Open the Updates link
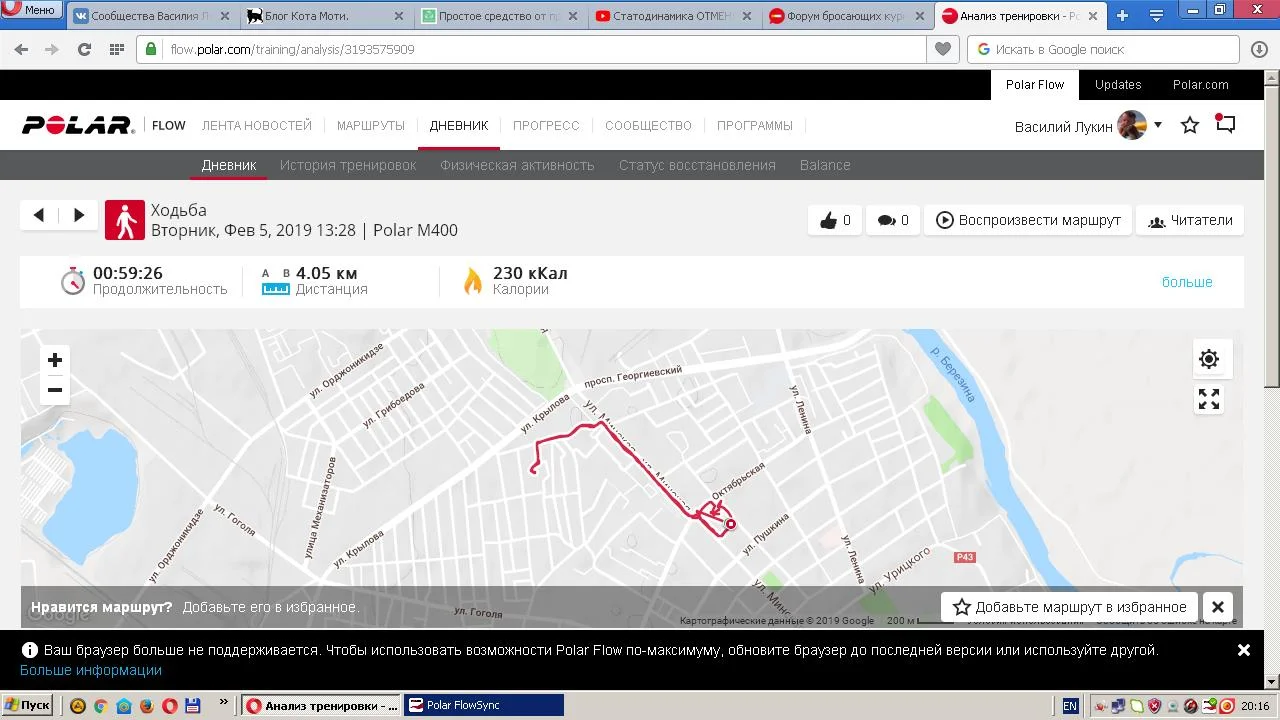Viewport: 1280px width, 720px height. coord(1118,85)
